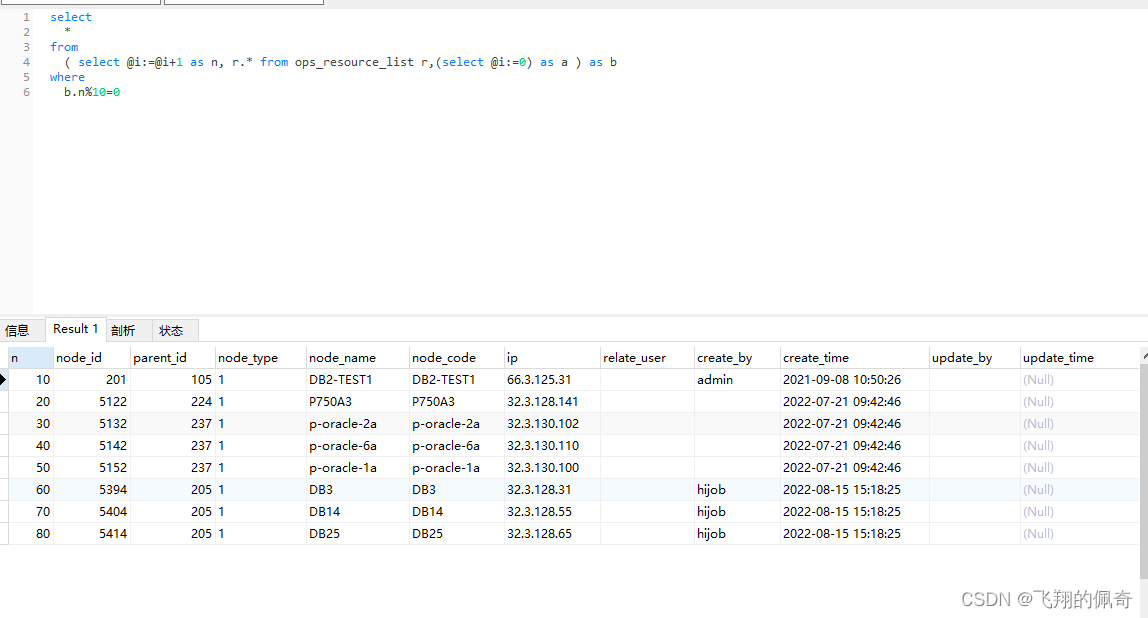Screen dimensions: 1148x618
Task: Click the vertical scrollbar track of results
Action: pyautogui.click(x=1143, y=470)
